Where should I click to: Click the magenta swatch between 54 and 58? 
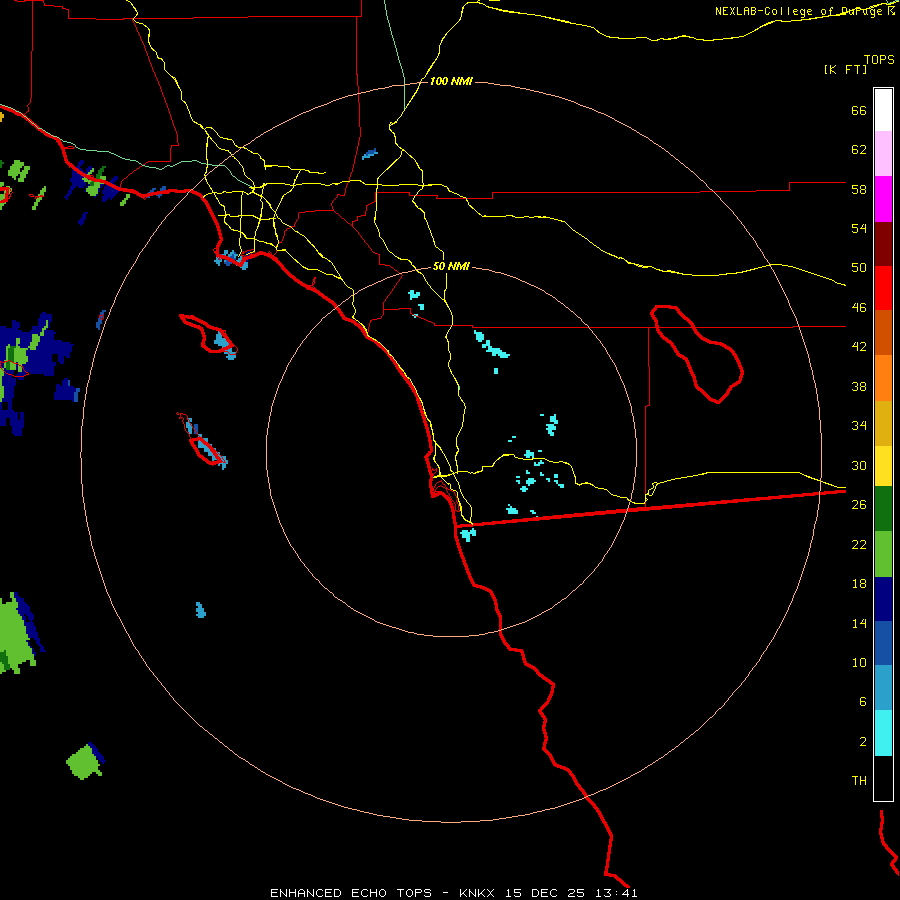coord(883,199)
